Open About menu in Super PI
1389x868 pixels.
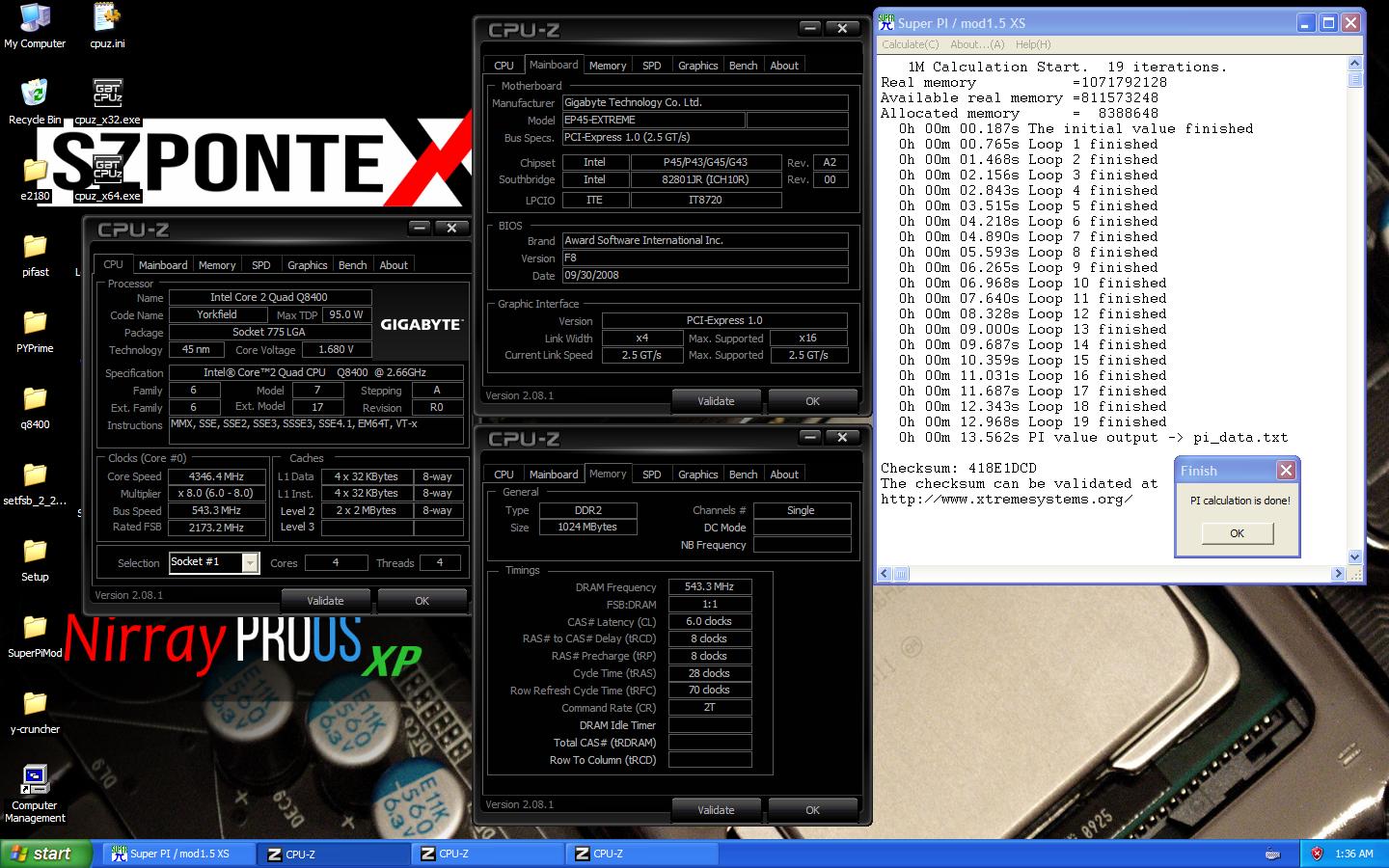point(977,44)
